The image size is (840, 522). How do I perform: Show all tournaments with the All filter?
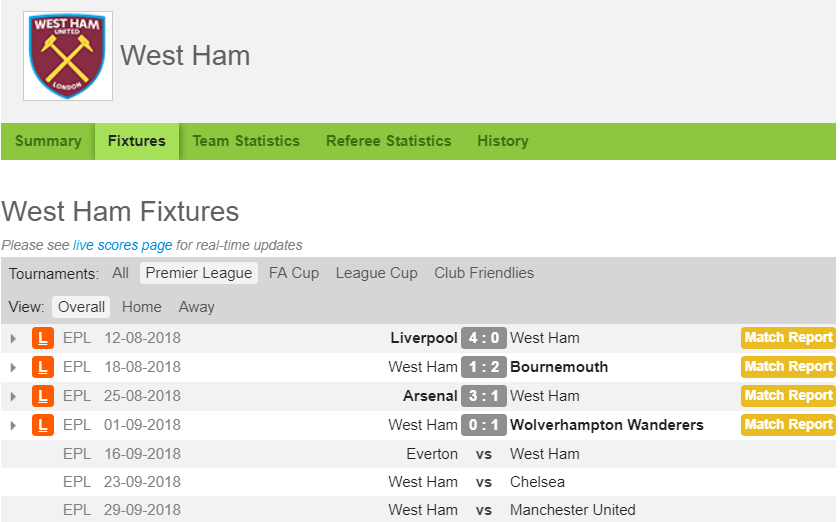point(120,273)
